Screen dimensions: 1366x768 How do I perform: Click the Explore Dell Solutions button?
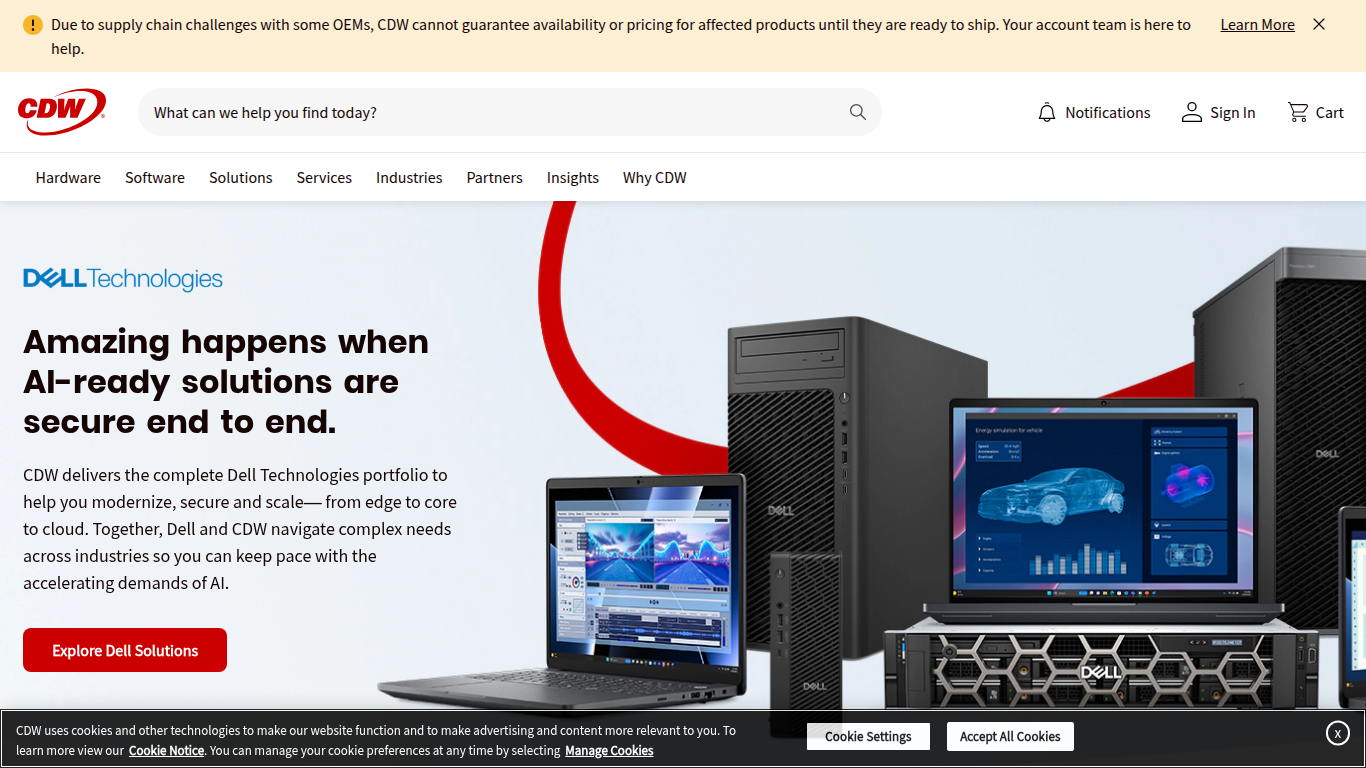coord(125,650)
